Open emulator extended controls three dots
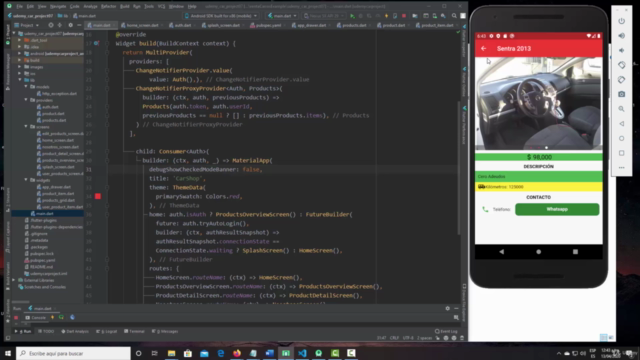Image resolution: width=640 pixels, height=360 pixels. pos(621,168)
